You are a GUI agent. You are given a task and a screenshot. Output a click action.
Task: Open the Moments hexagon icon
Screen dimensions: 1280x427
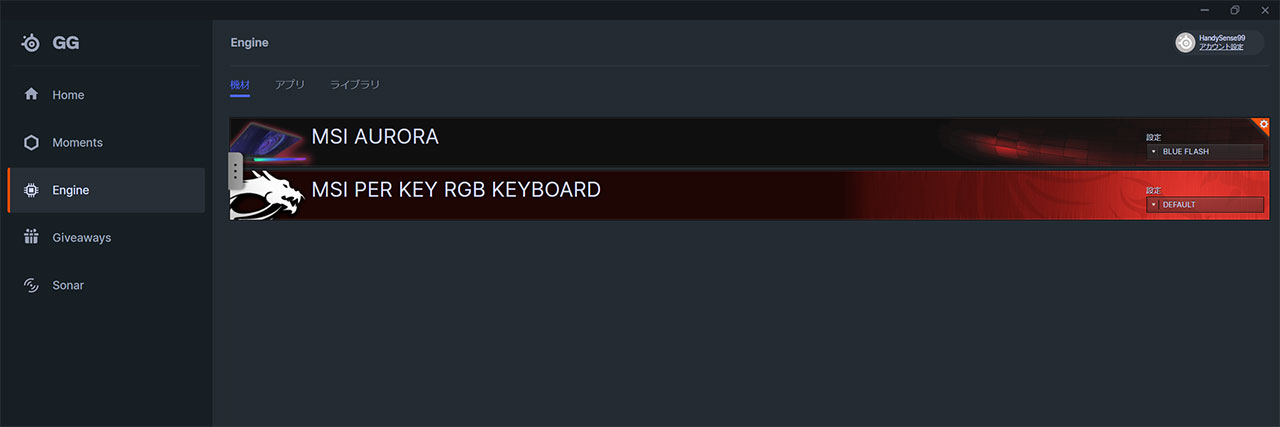pos(31,143)
